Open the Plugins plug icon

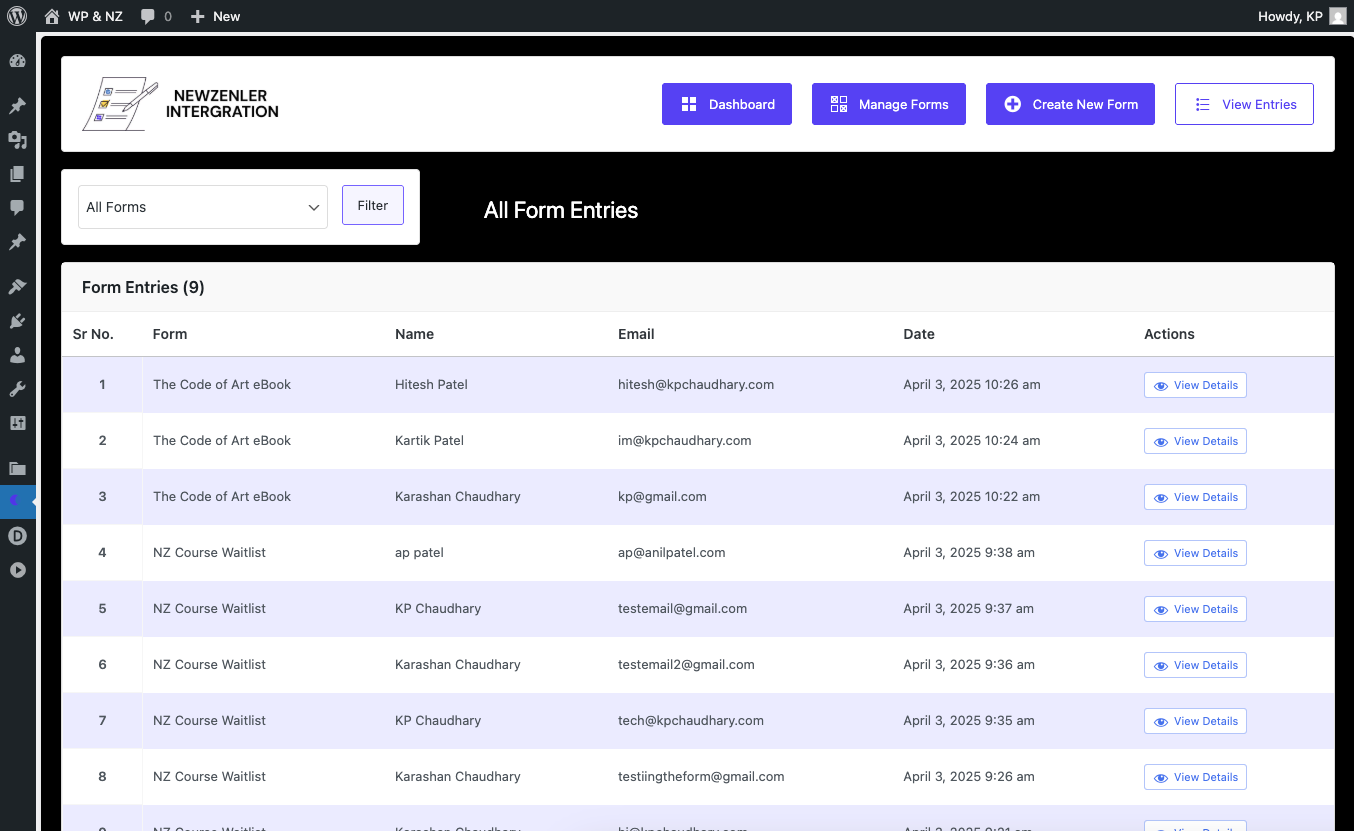coord(17,321)
